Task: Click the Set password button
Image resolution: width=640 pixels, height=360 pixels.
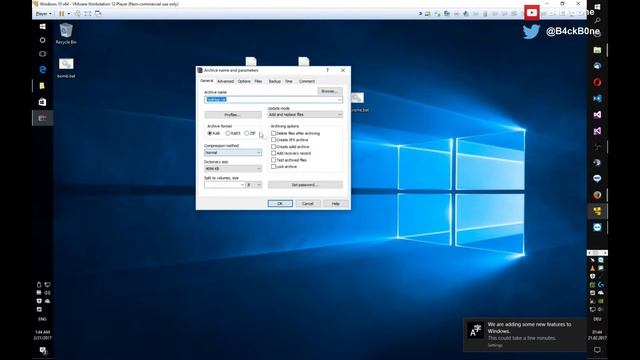Action: point(305,185)
